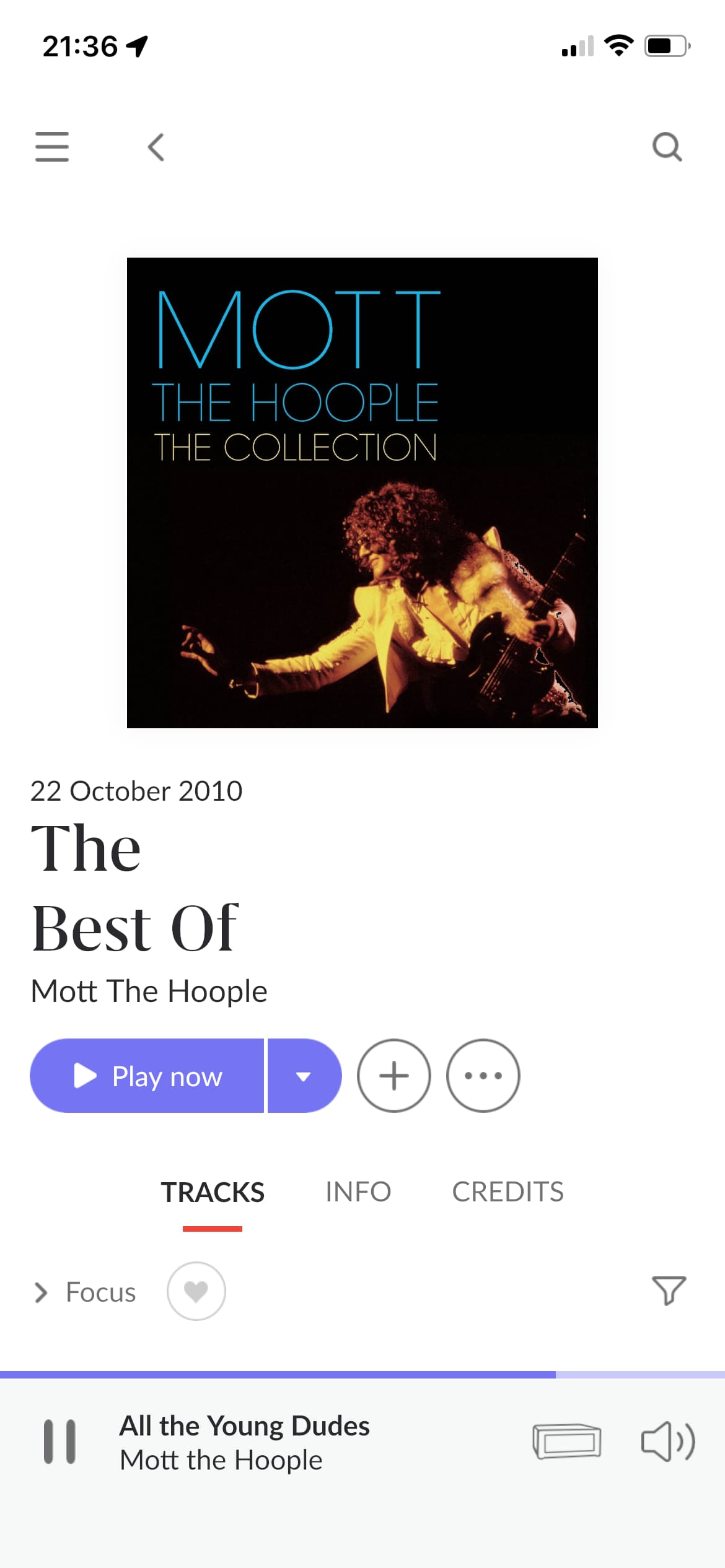The width and height of the screenshot is (725, 1568).
Task: Open the hamburger navigation menu
Action: click(52, 147)
